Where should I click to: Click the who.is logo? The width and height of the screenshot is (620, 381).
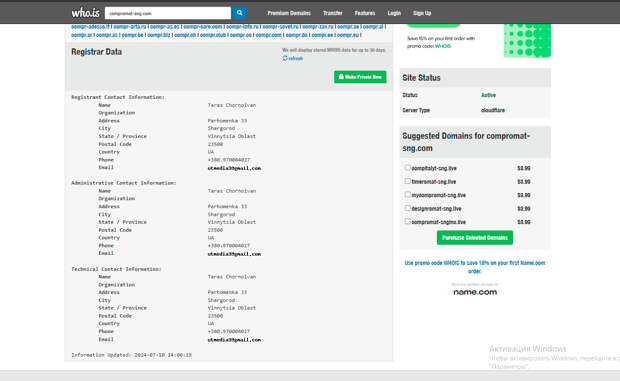tap(85, 13)
